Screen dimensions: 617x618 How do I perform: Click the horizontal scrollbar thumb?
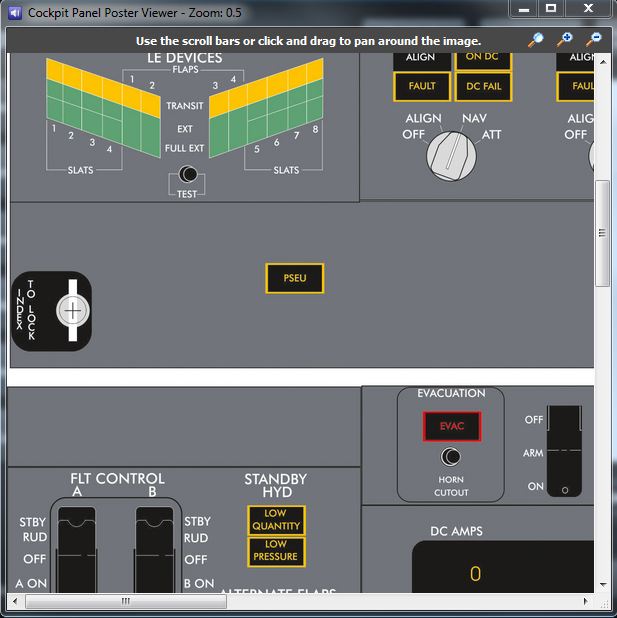126,601
